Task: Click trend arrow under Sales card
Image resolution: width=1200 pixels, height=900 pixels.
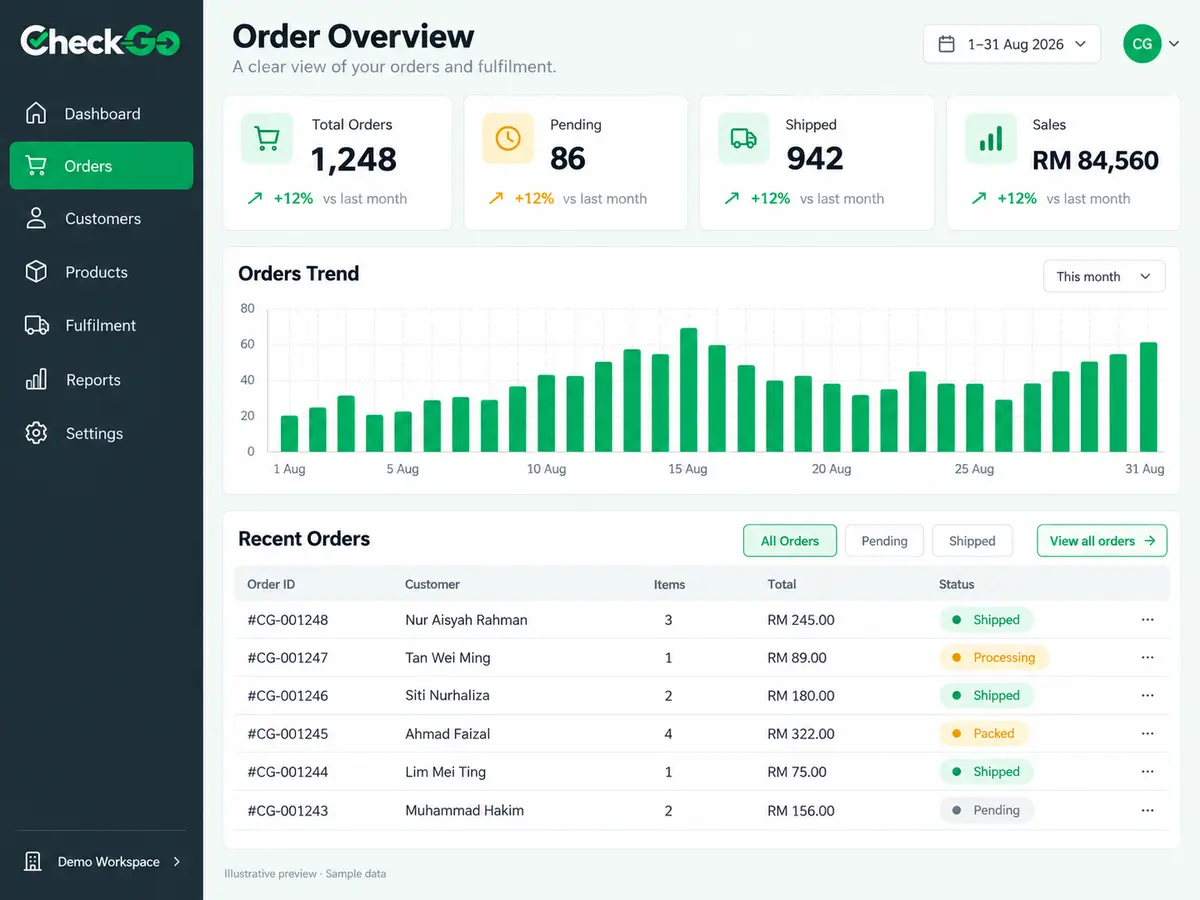Action: (x=978, y=198)
